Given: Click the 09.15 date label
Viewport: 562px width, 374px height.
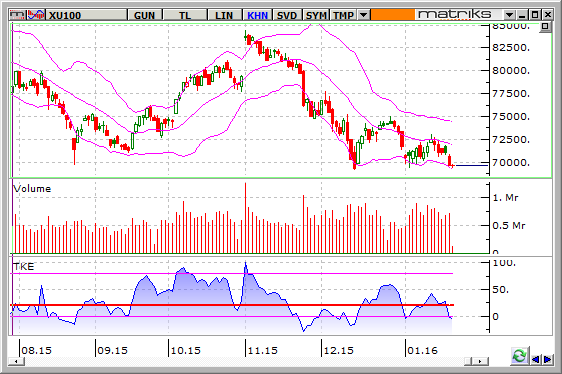Looking at the screenshot, I should coord(113,350).
